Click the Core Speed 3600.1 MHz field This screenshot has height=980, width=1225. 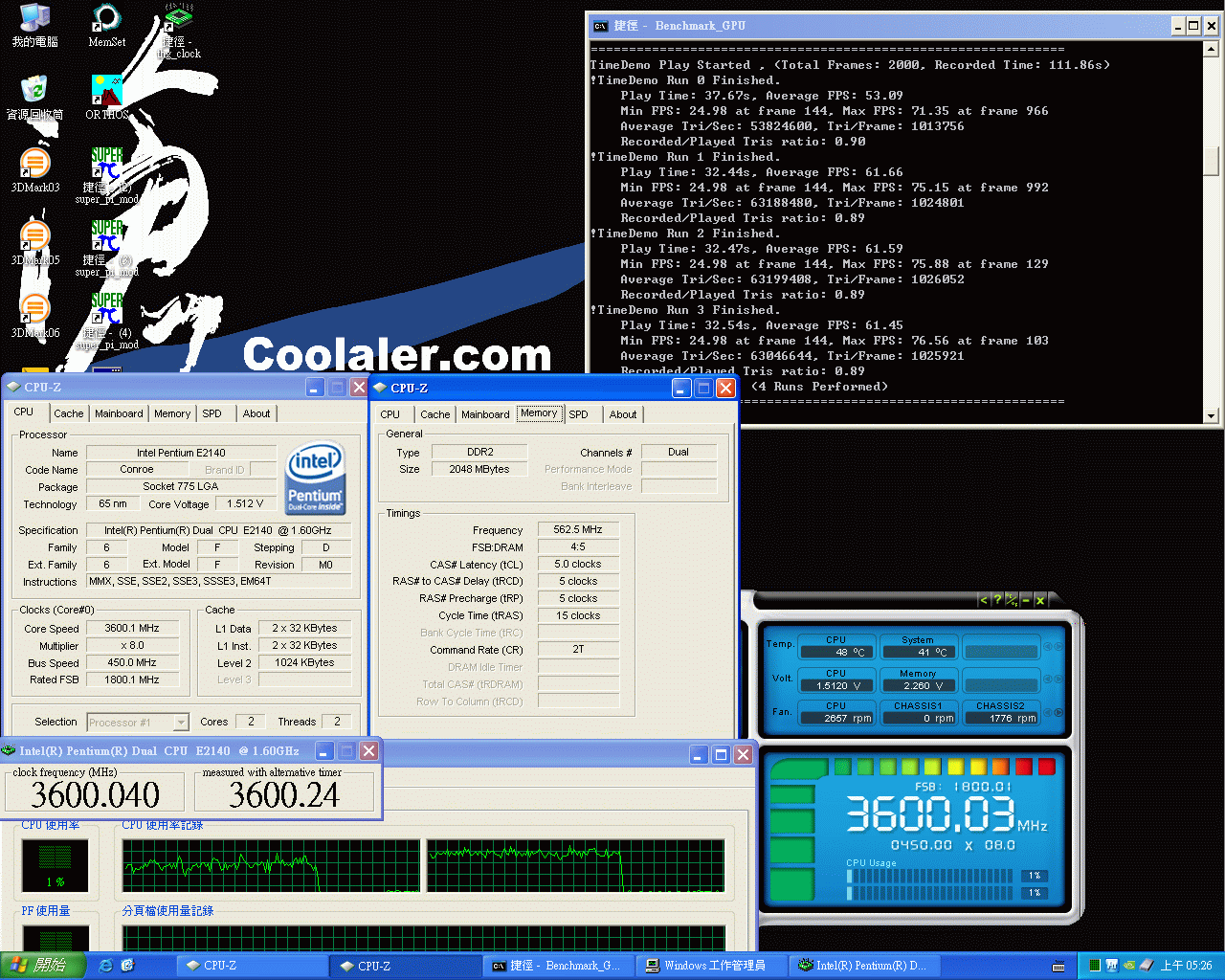pyautogui.click(x=132, y=629)
